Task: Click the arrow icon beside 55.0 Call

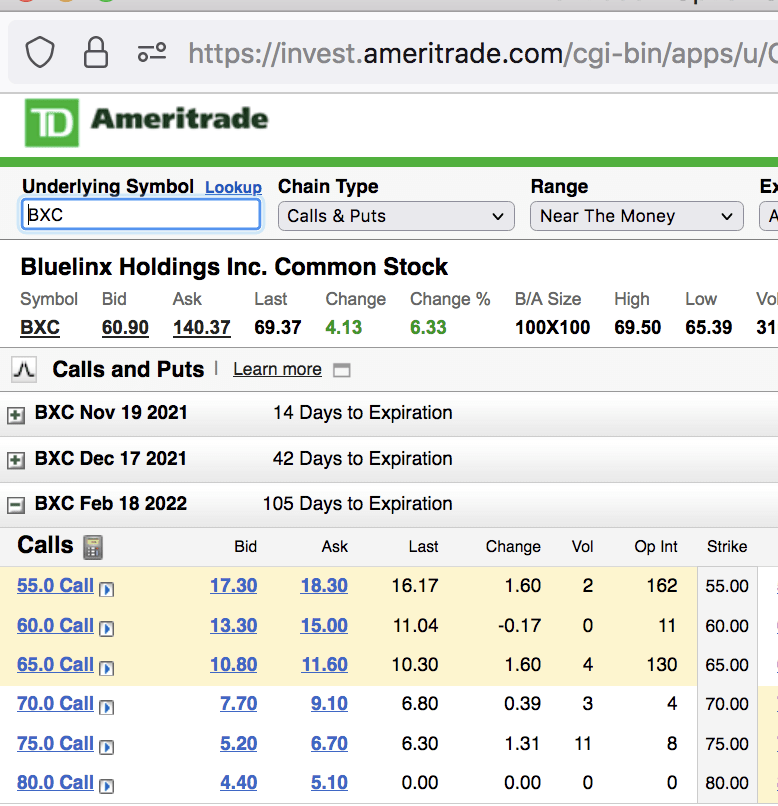Action: (x=107, y=589)
